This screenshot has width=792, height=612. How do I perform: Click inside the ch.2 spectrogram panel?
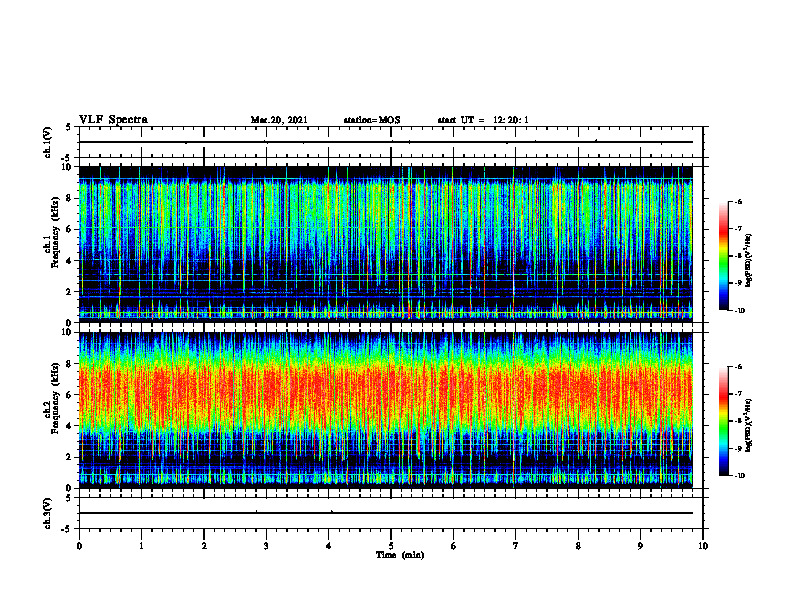(386, 410)
